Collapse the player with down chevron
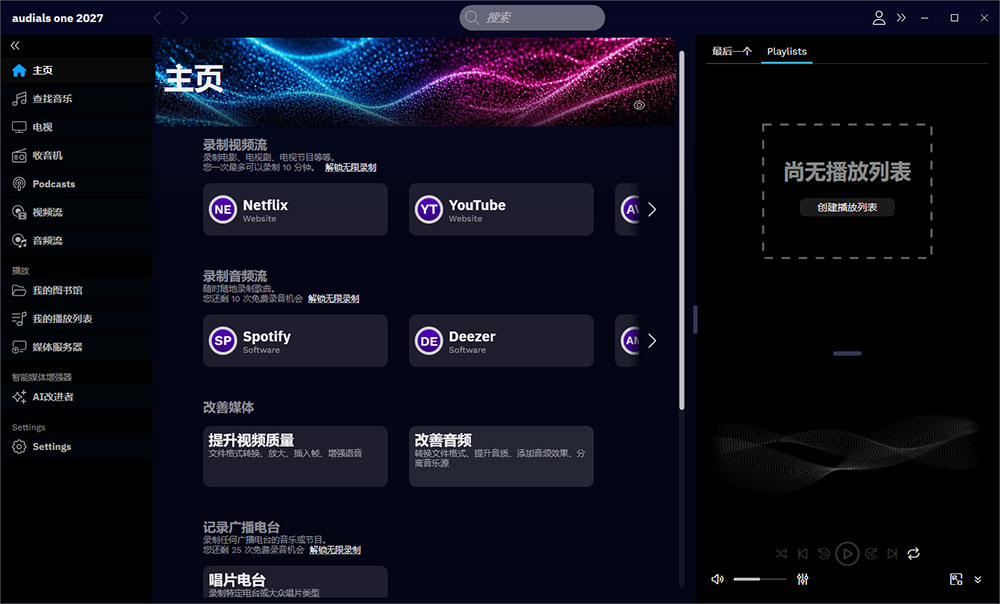Image resolution: width=1000 pixels, height=604 pixels. (978, 580)
